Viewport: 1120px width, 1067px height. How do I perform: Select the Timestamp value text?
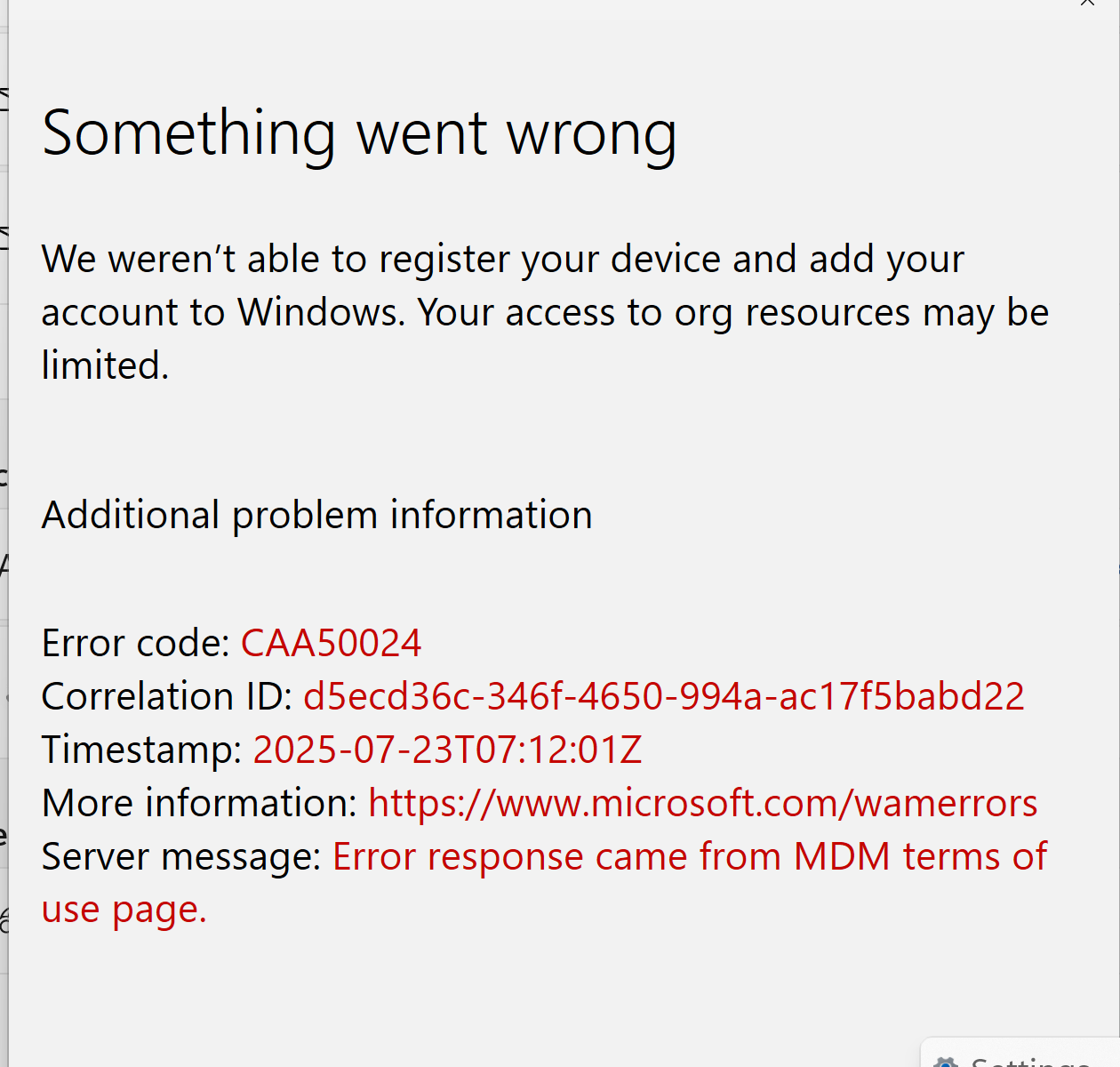pos(447,749)
